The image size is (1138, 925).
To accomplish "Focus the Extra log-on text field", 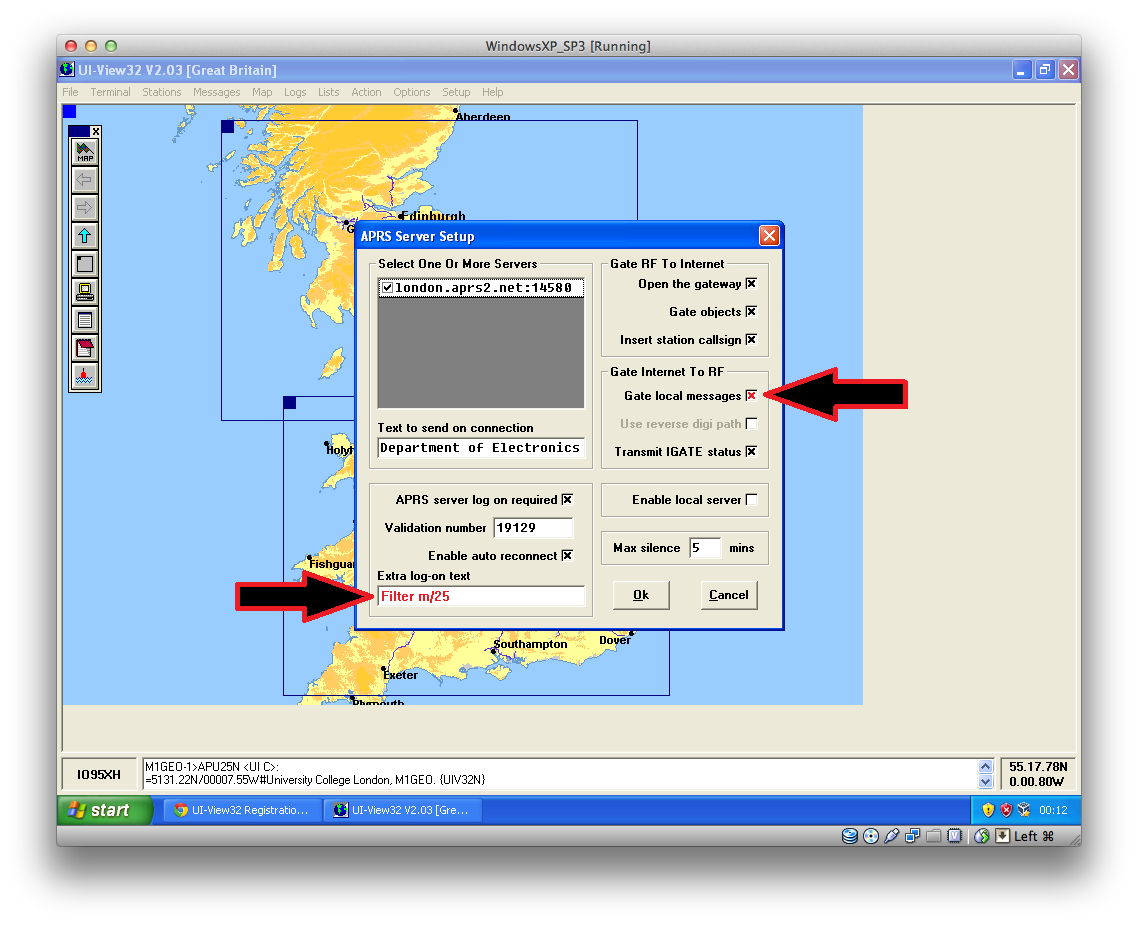I will point(480,596).
